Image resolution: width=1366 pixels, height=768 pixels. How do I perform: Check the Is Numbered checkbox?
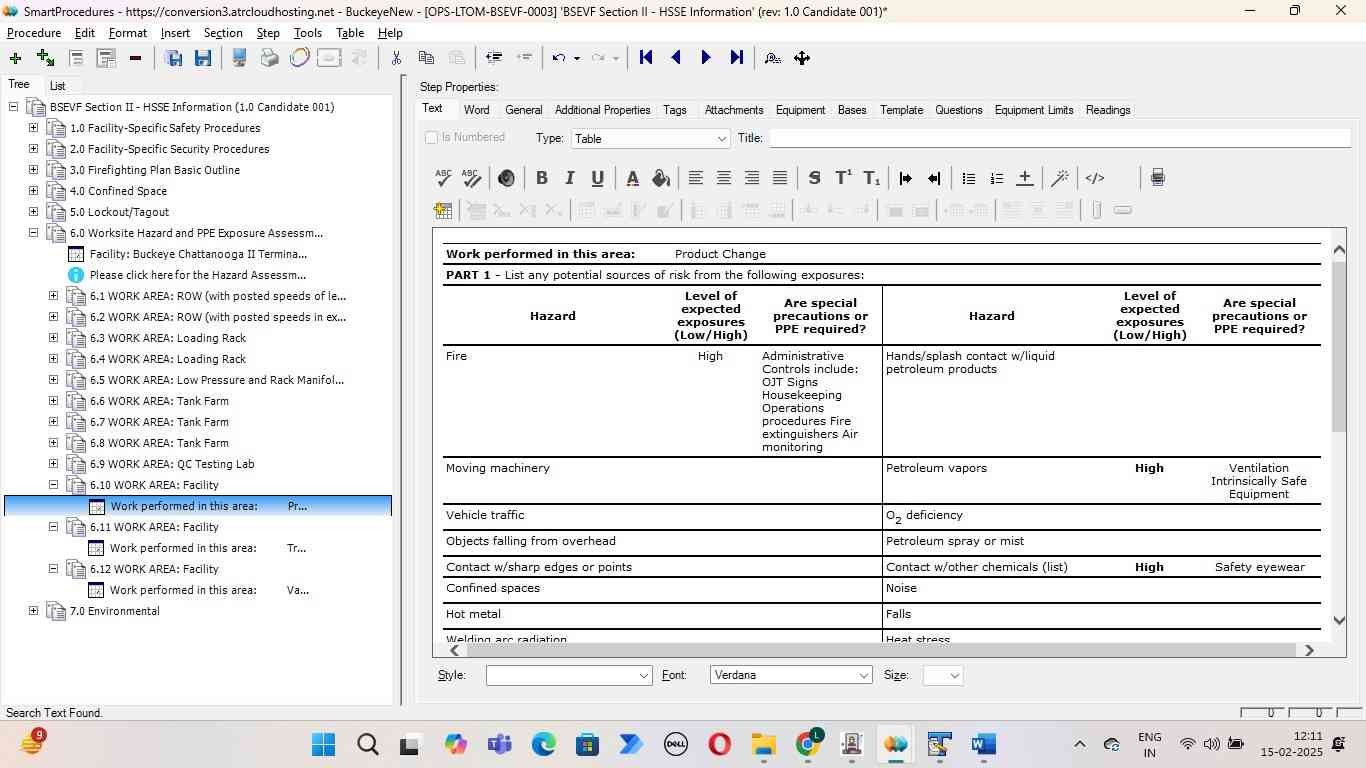pos(432,138)
